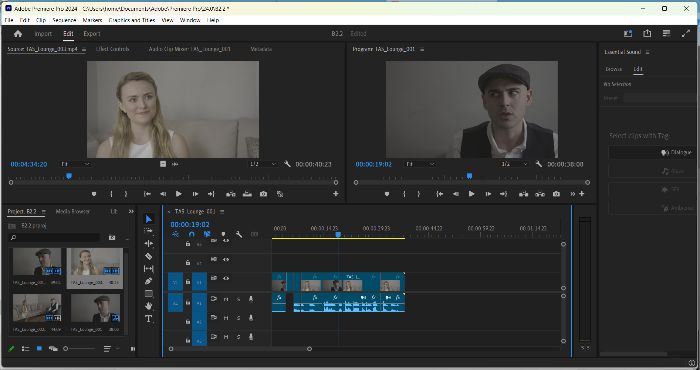Image resolution: width=700 pixels, height=370 pixels.
Task: Export frame camera icon in Source monitor
Action: coord(264,194)
